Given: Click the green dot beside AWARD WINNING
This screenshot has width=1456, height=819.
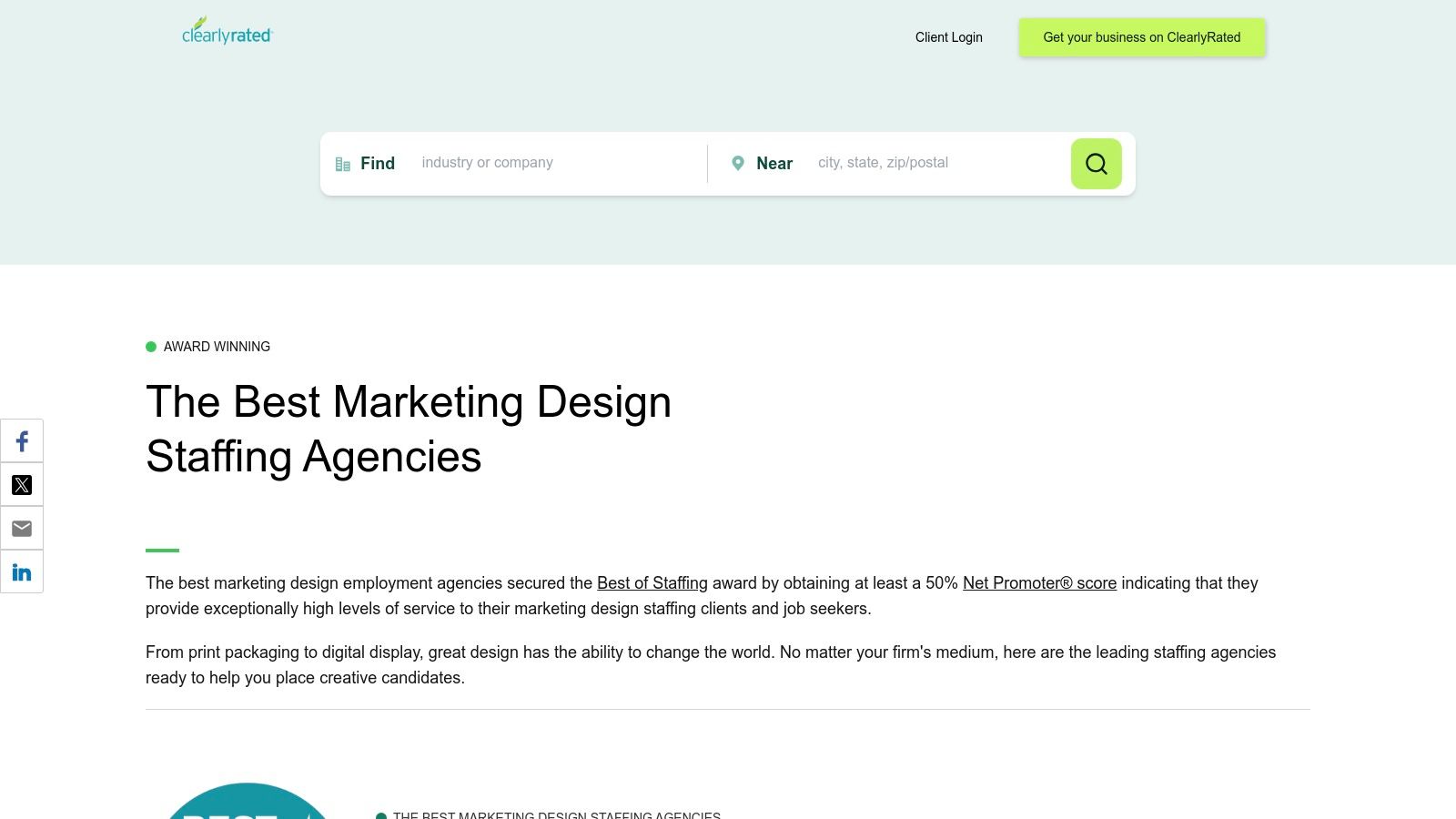Looking at the screenshot, I should pyautogui.click(x=151, y=347).
